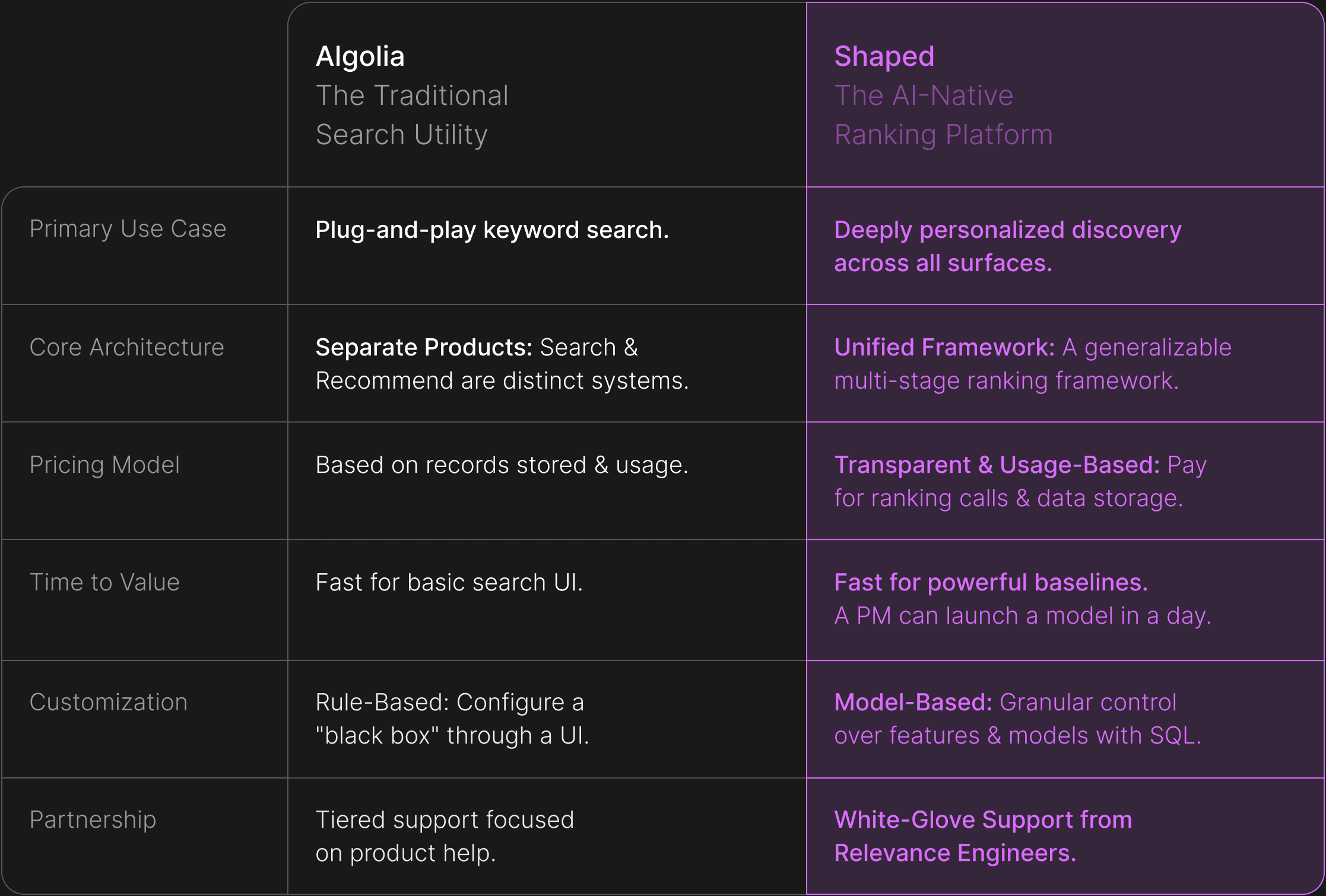Select the Core Architecture row label
Image resolution: width=1326 pixels, height=896 pixels.
click(x=127, y=347)
